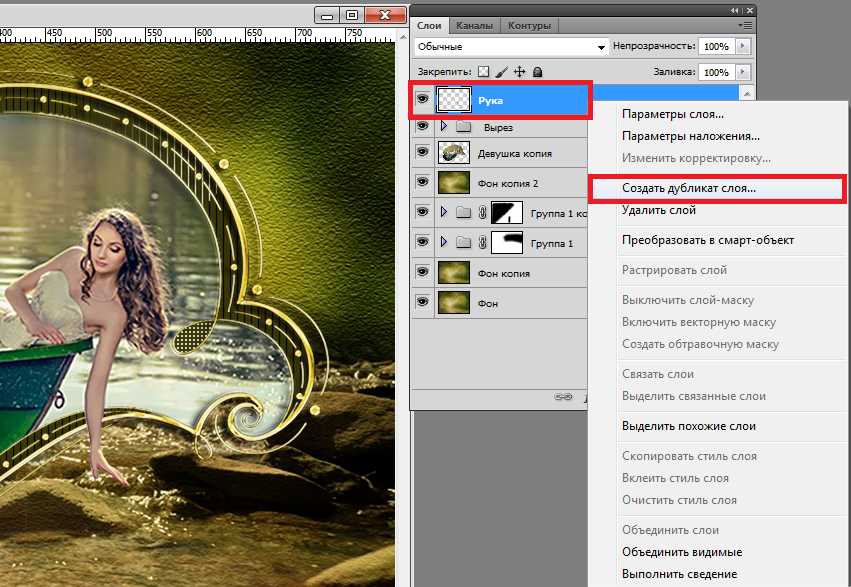The width and height of the screenshot is (851, 587).
Task: Click the layers list scroll-up arrow
Action: 747,94
